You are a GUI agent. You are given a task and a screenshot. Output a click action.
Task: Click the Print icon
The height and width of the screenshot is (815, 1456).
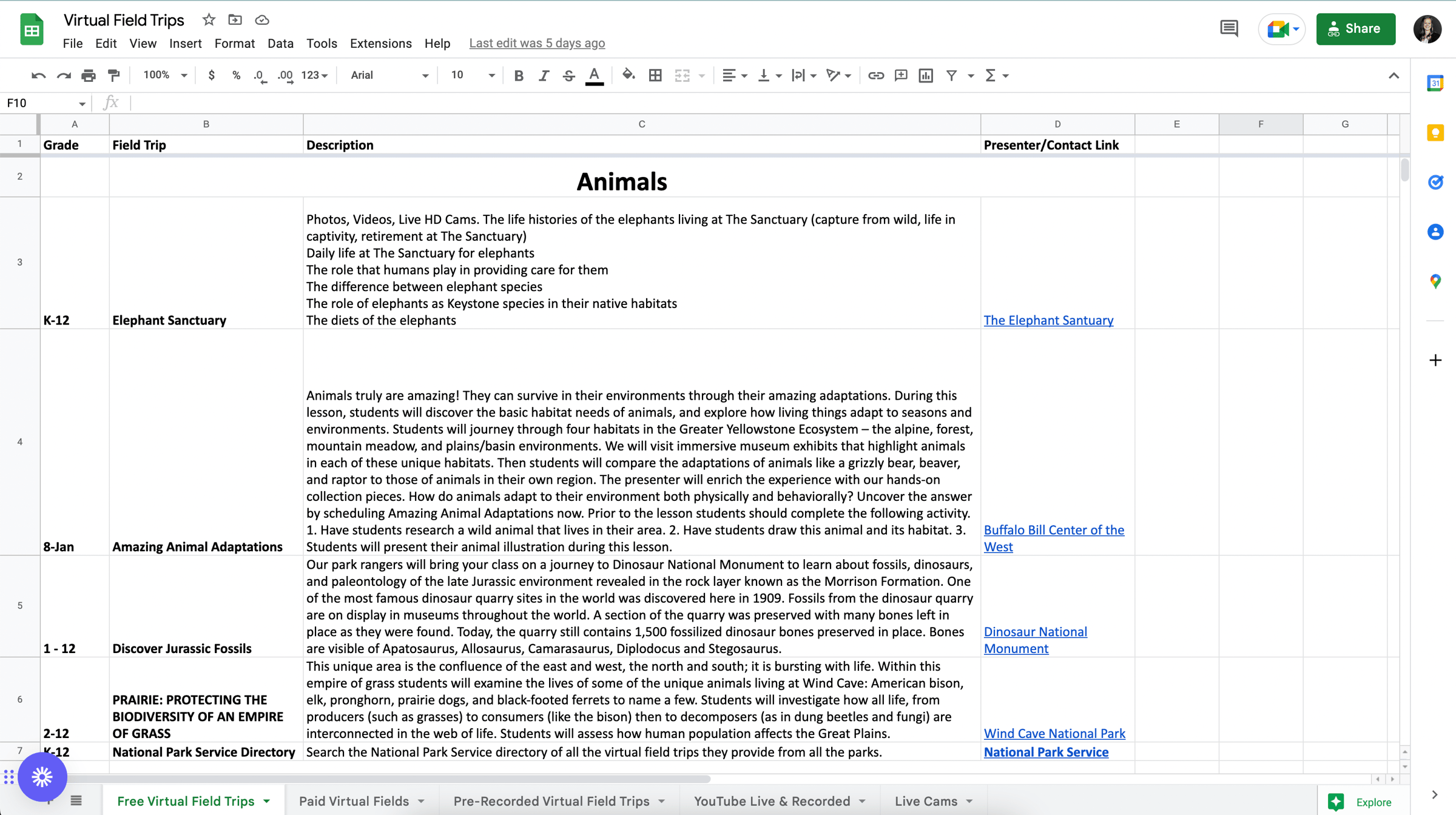[89, 75]
